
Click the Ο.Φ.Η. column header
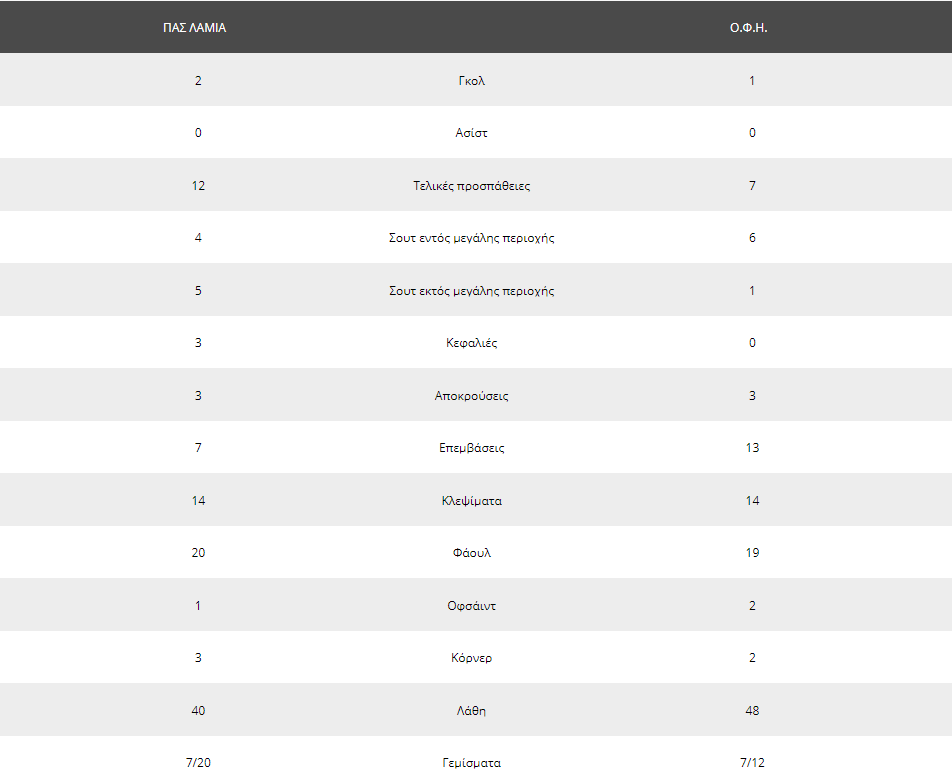pyautogui.click(x=749, y=28)
